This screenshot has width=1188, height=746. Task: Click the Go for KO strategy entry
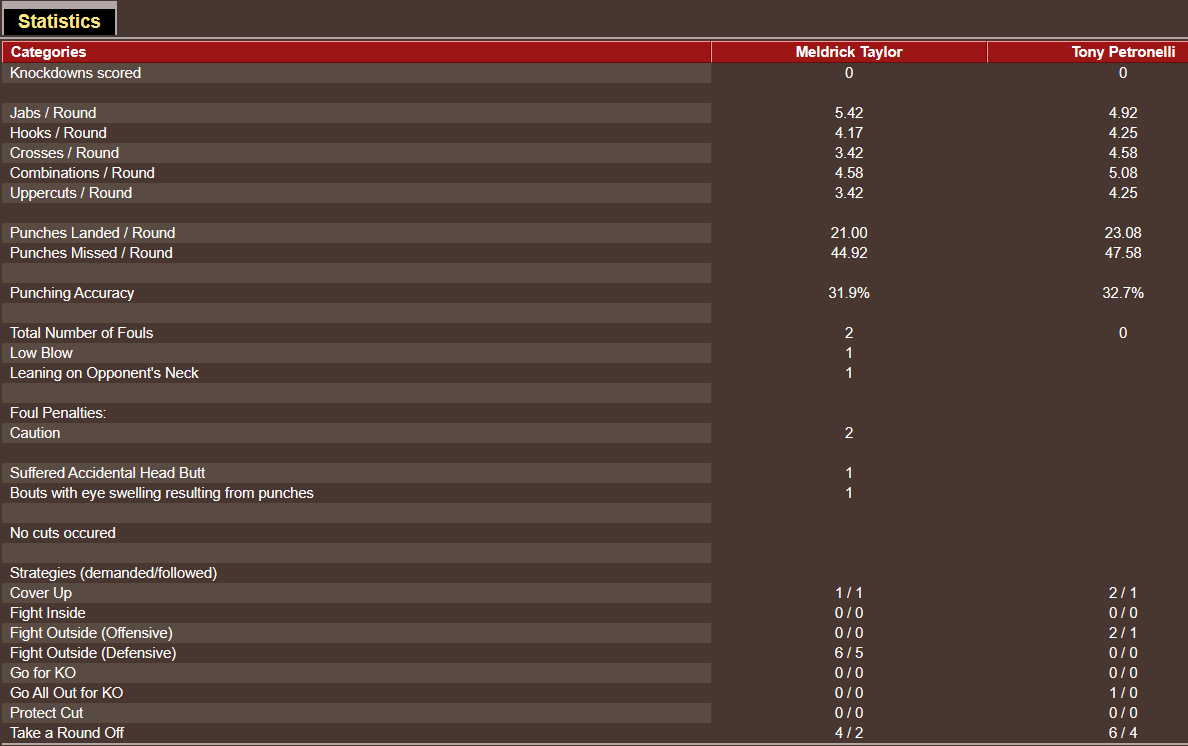[x=42, y=672]
